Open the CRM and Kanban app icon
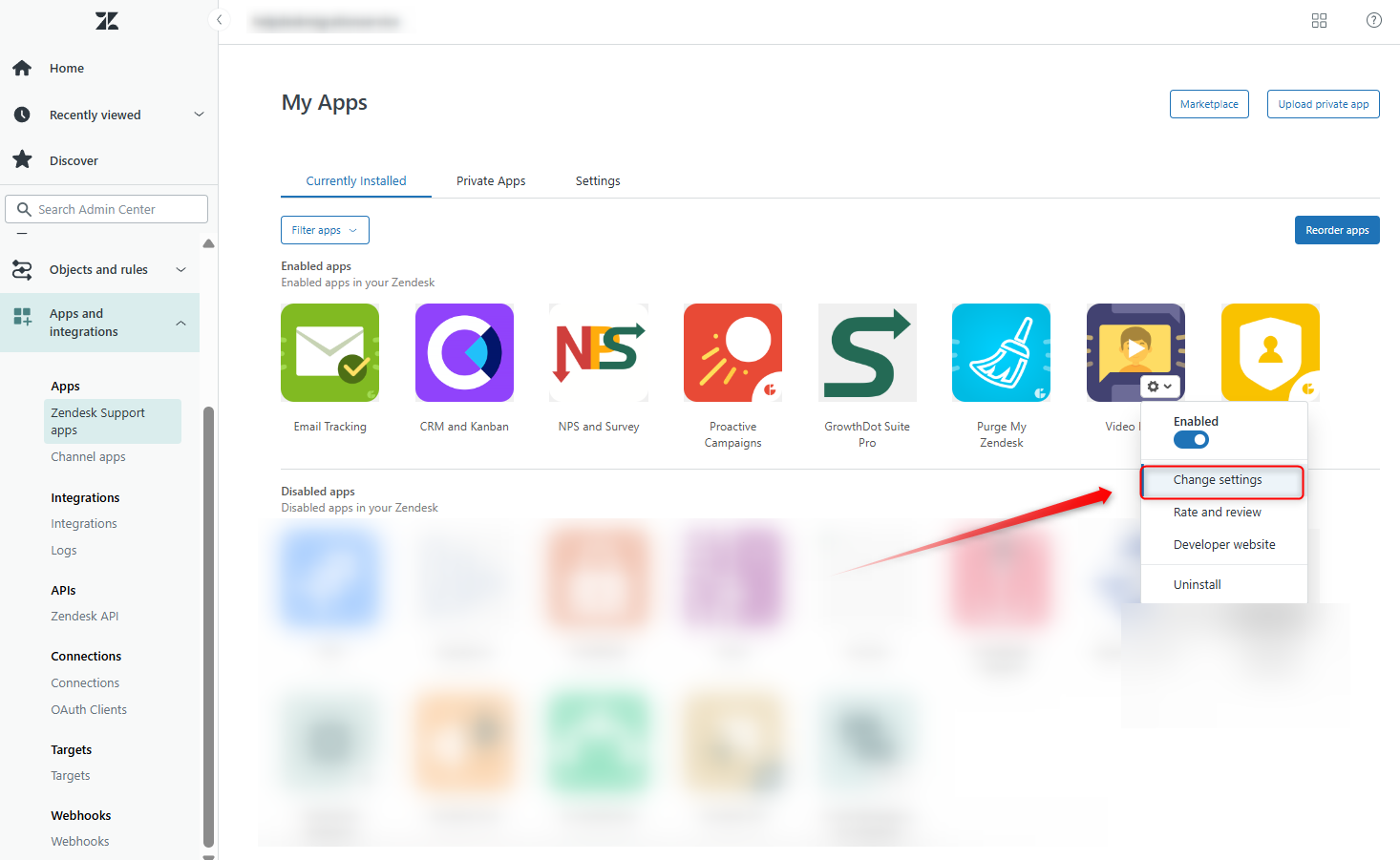 pos(464,352)
